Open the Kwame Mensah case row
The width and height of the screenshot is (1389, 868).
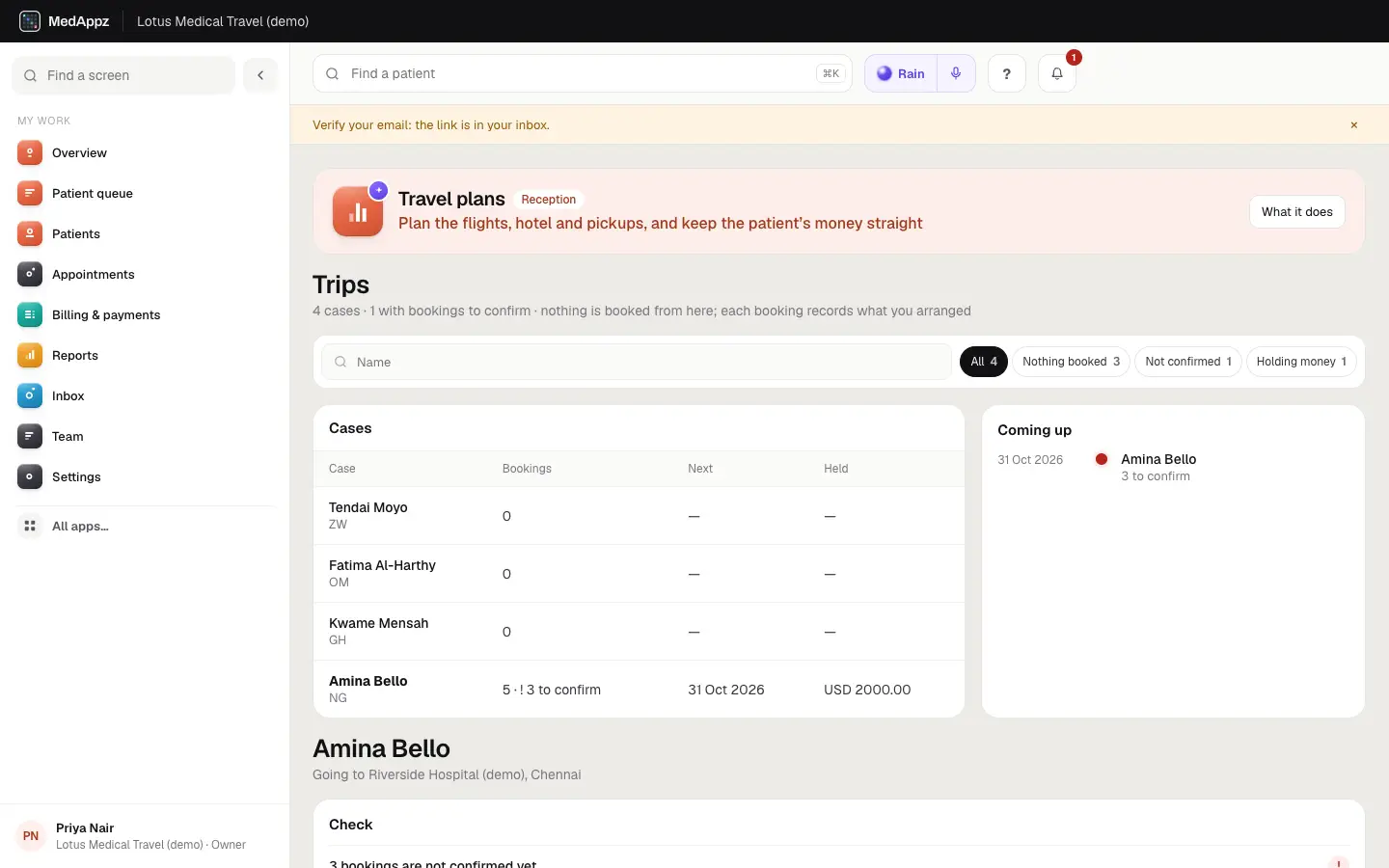(x=639, y=632)
